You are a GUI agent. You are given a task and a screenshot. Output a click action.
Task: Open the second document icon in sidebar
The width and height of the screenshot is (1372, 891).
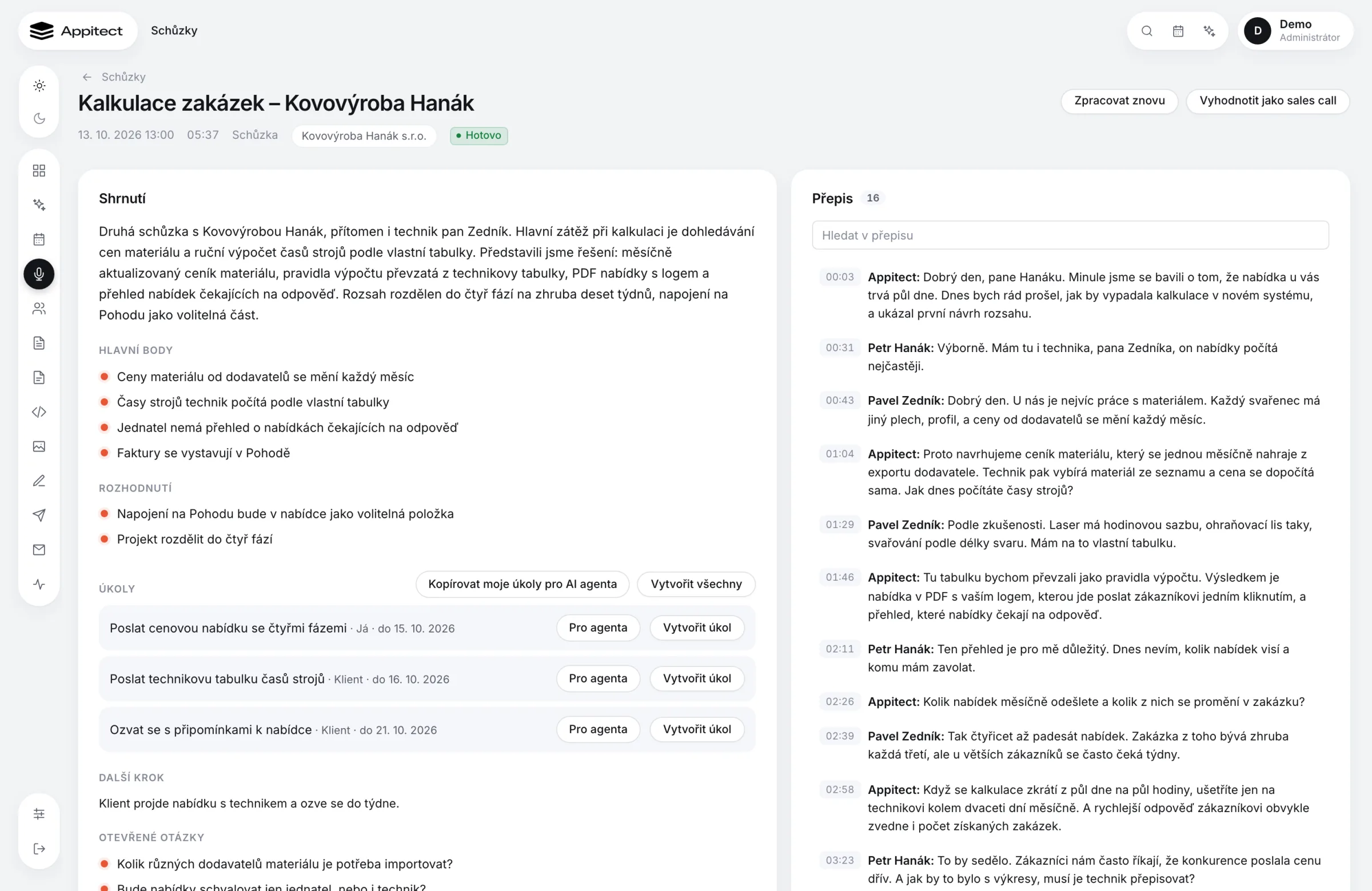click(39, 378)
